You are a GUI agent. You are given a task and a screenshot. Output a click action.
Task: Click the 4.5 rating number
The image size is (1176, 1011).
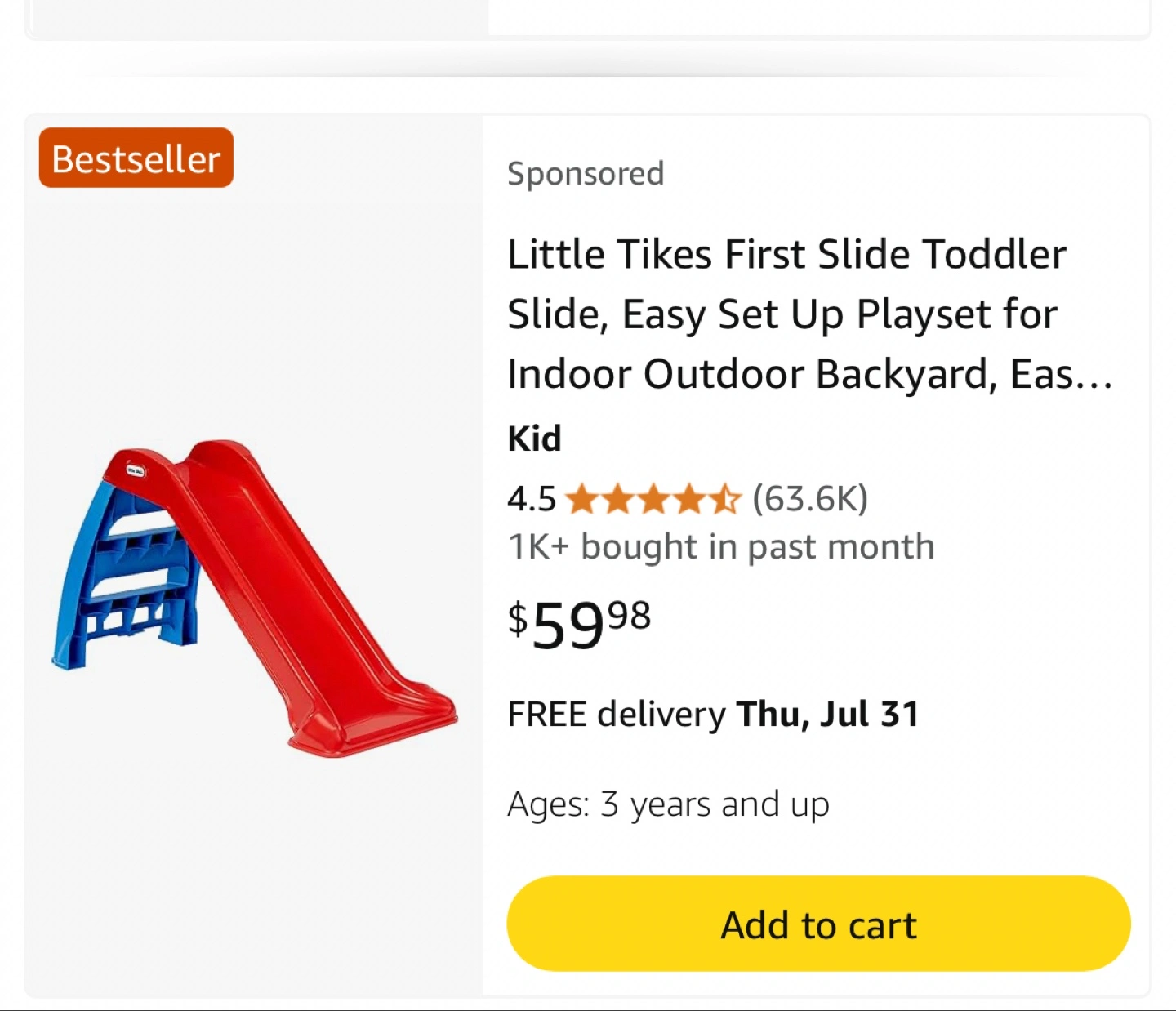point(531,499)
